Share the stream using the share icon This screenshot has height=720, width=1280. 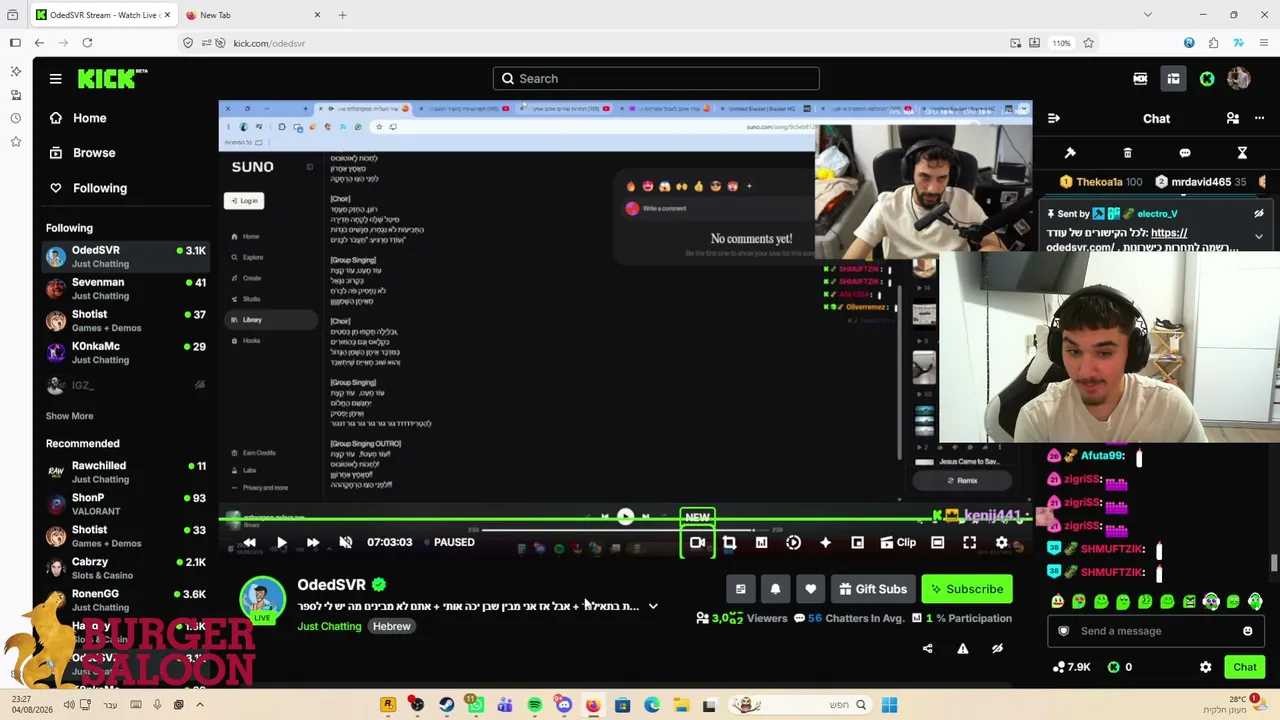(927, 648)
